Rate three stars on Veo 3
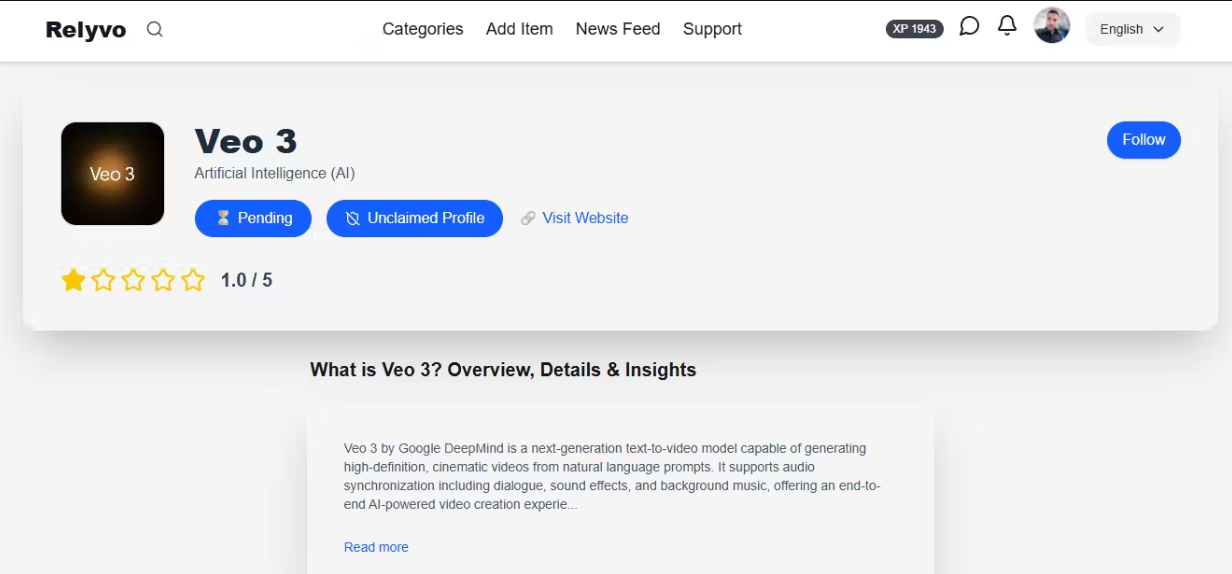This screenshot has height=574, width=1232. click(133, 280)
